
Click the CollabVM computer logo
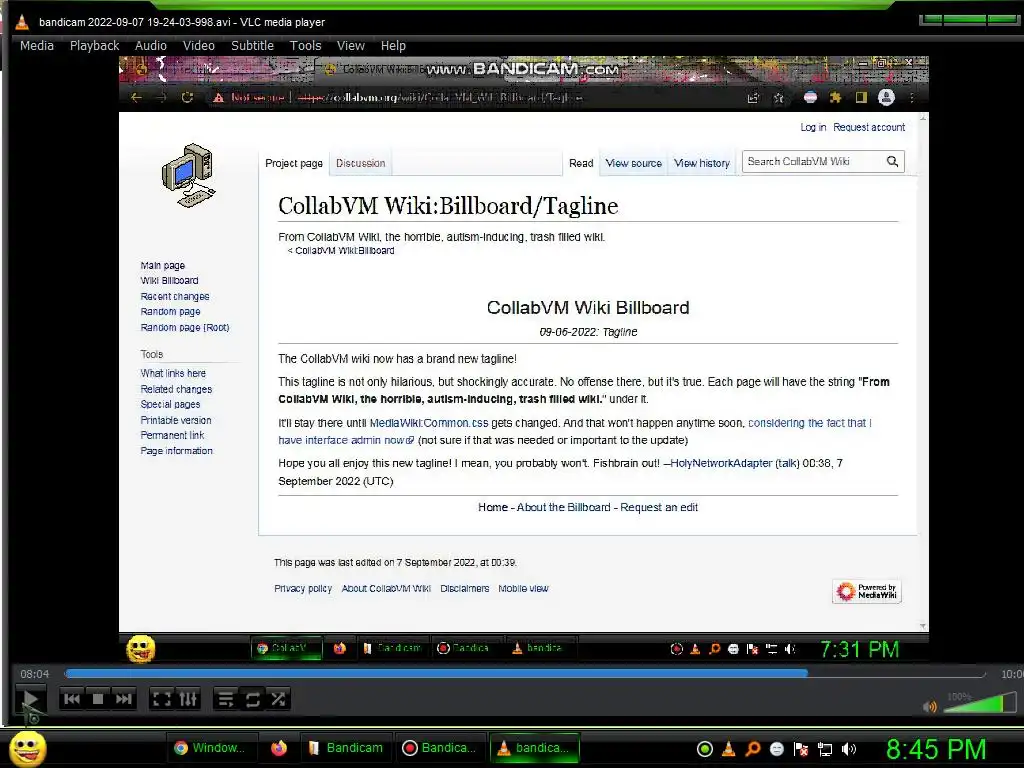(189, 176)
